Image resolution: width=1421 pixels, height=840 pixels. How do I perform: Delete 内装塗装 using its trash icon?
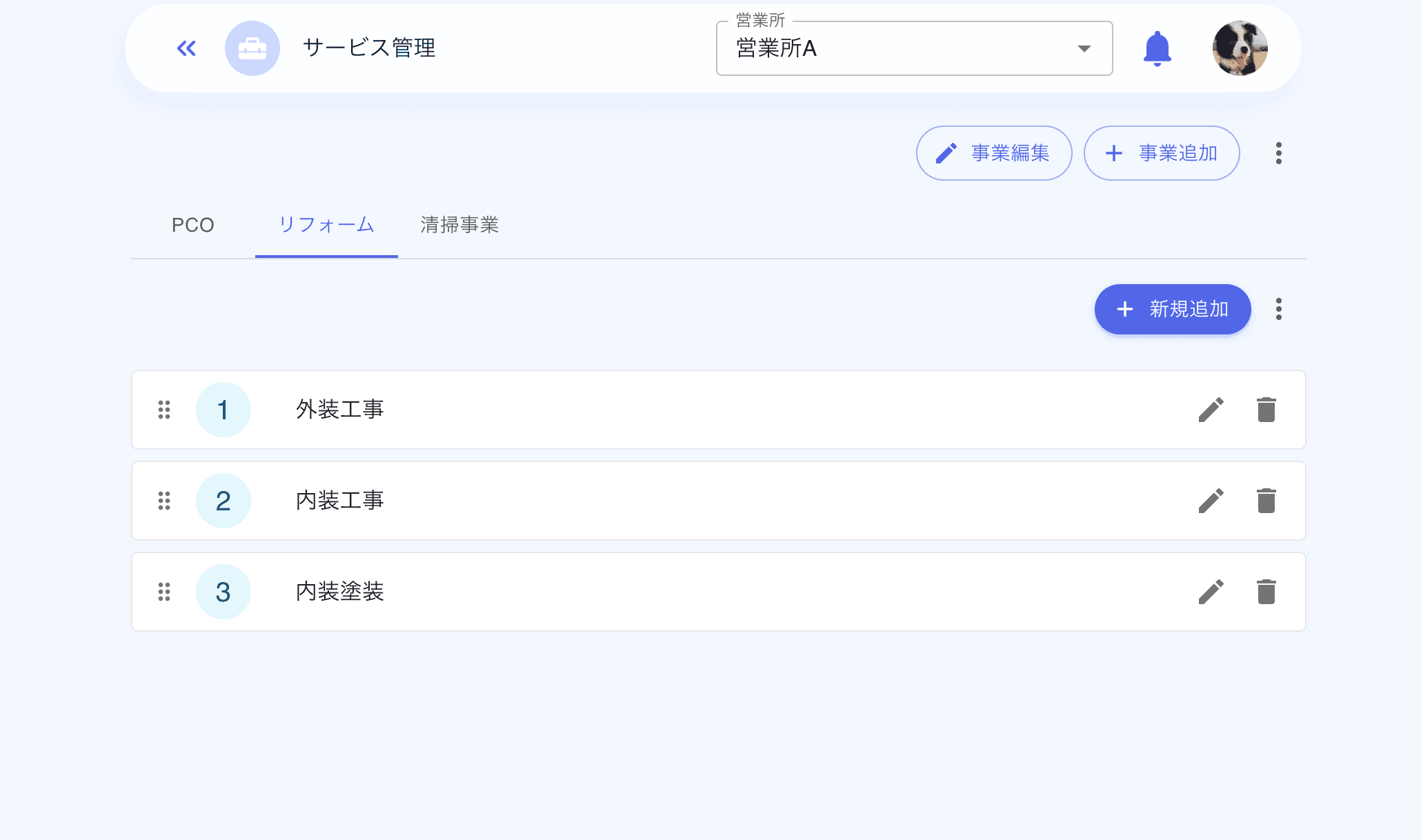[1266, 592]
